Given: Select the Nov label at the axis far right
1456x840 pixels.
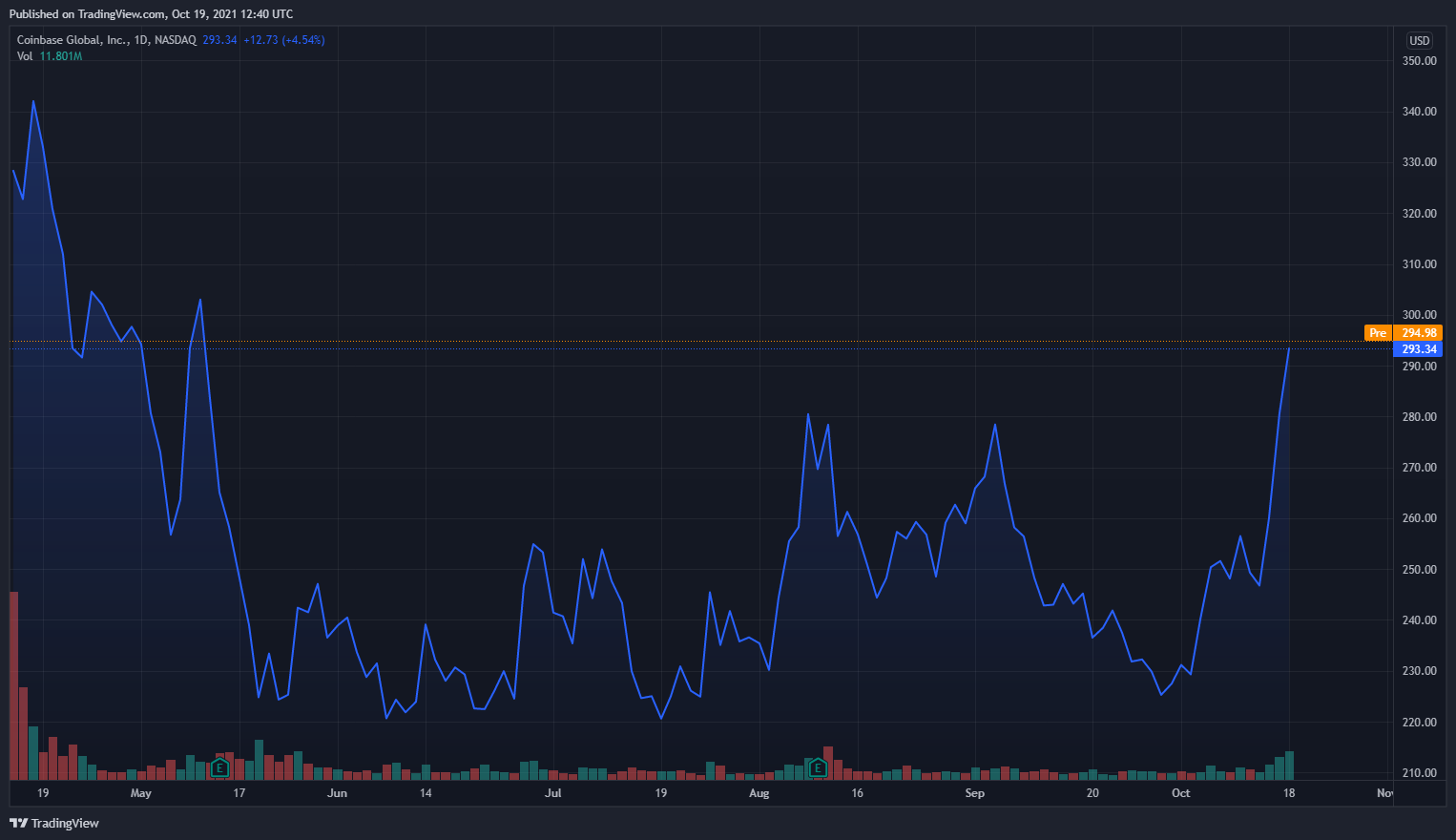Looking at the screenshot, I should click(1385, 793).
